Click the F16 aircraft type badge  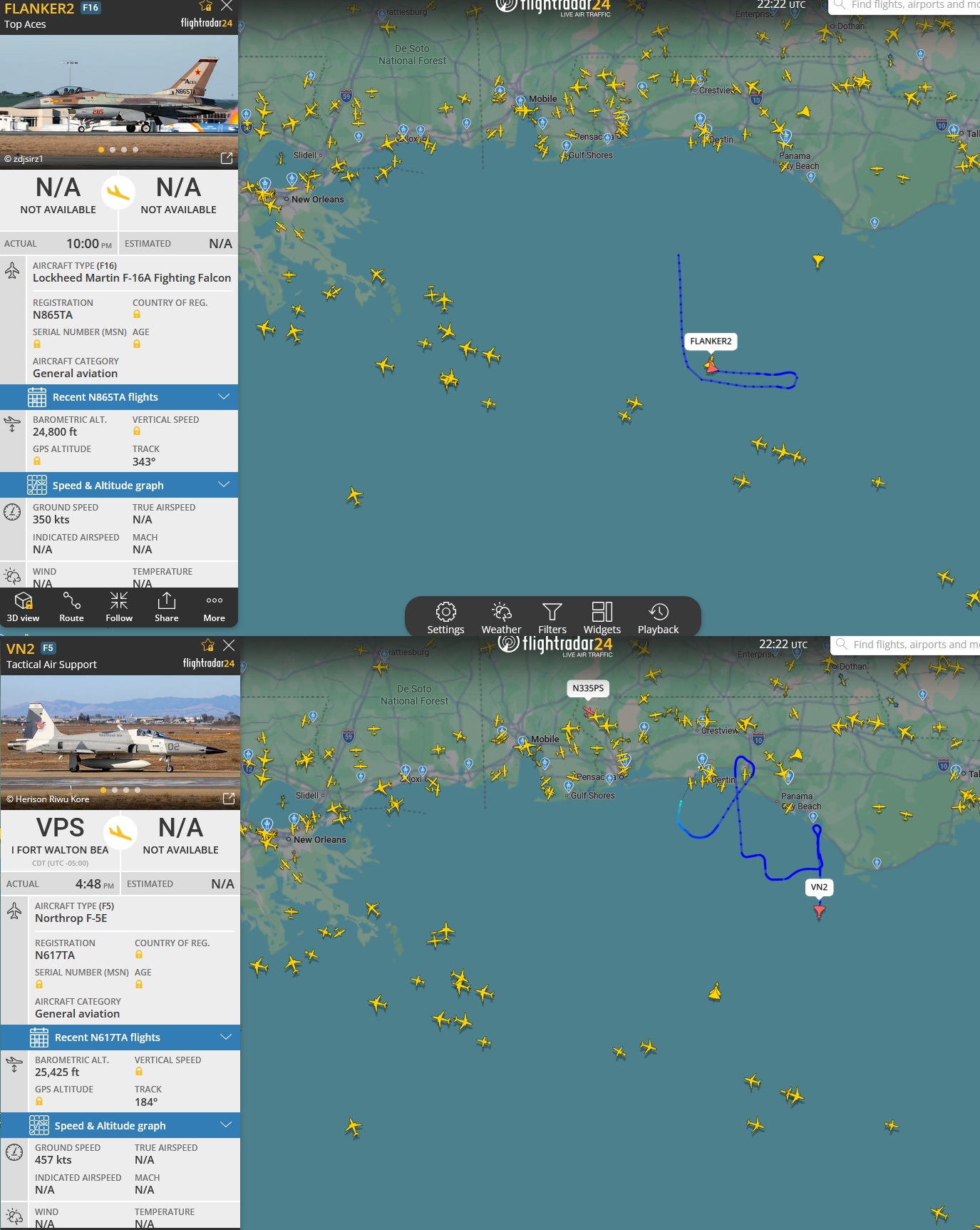[x=91, y=8]
